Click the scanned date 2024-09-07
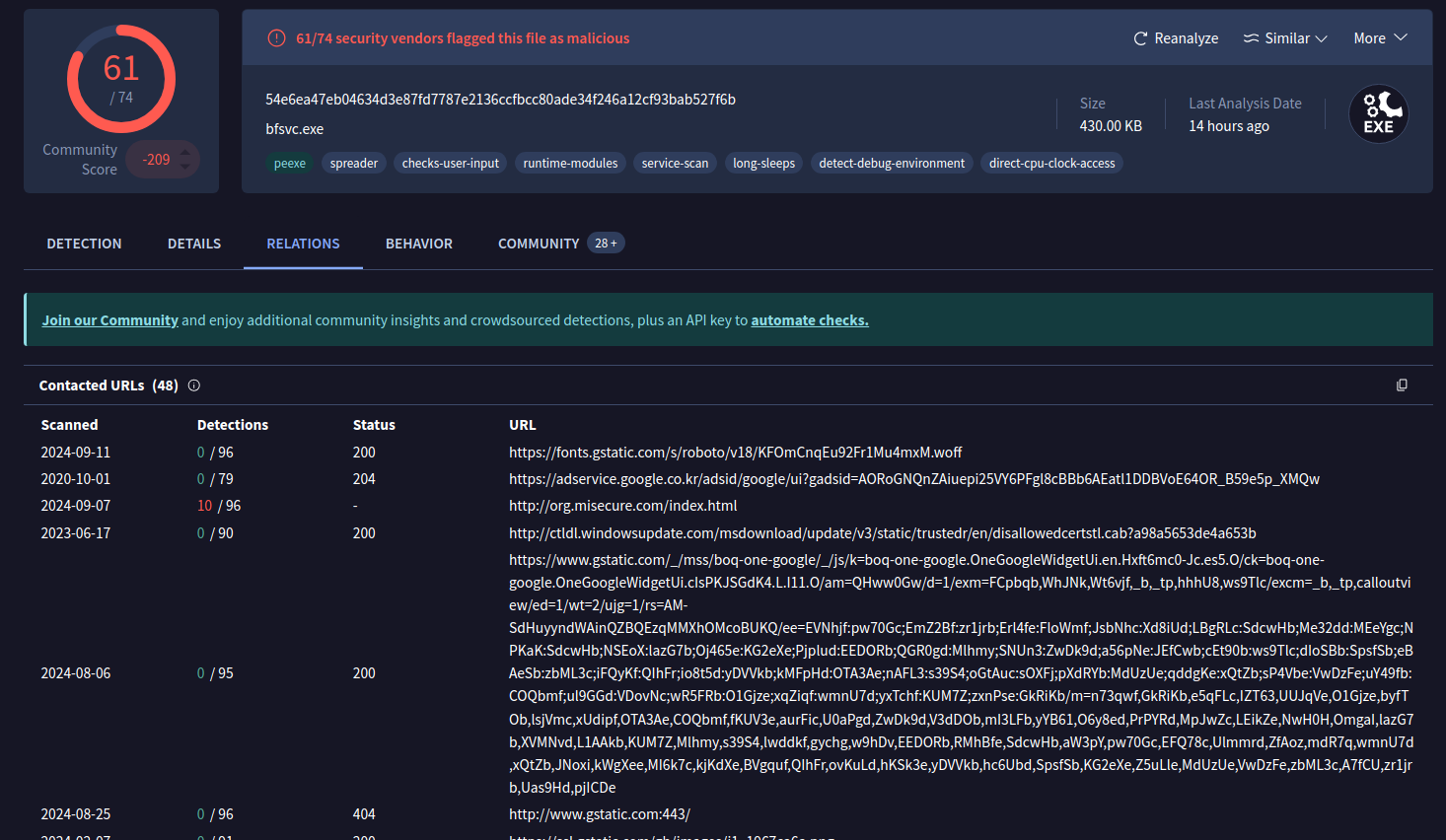Screen dimensions: 1446x840 [76, 506]
